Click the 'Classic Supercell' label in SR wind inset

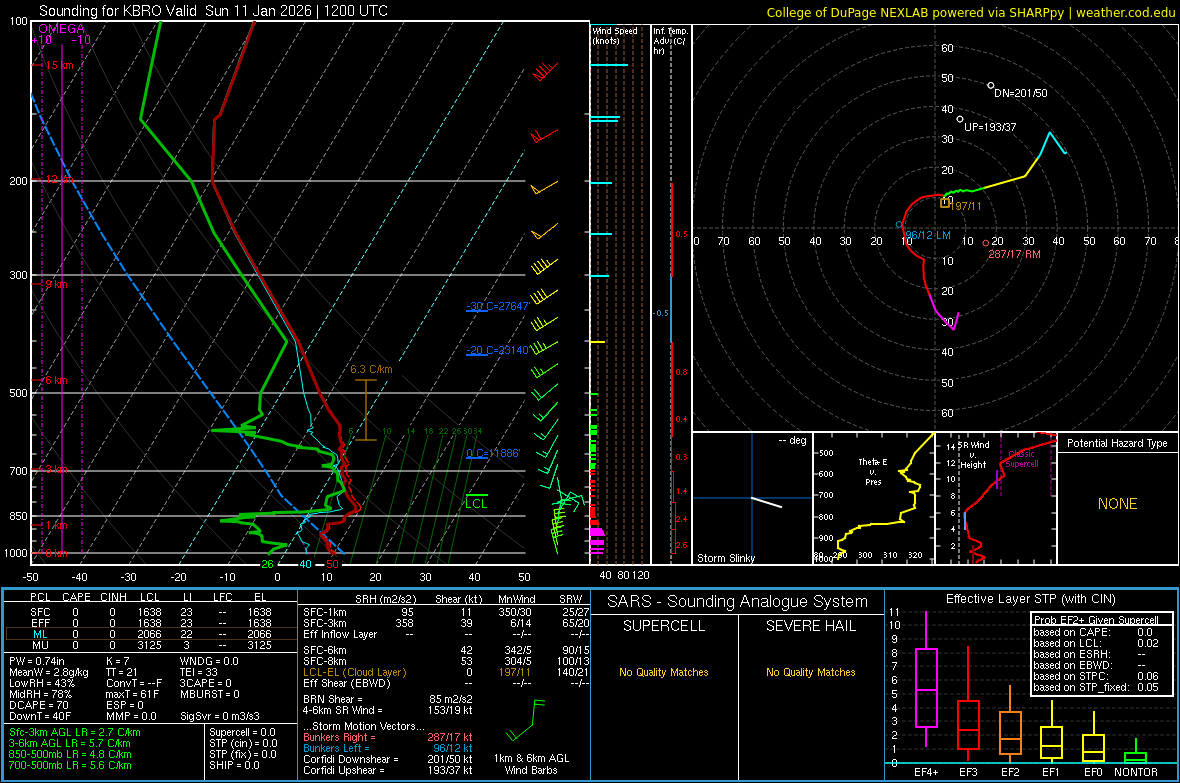coord(1021,459)
